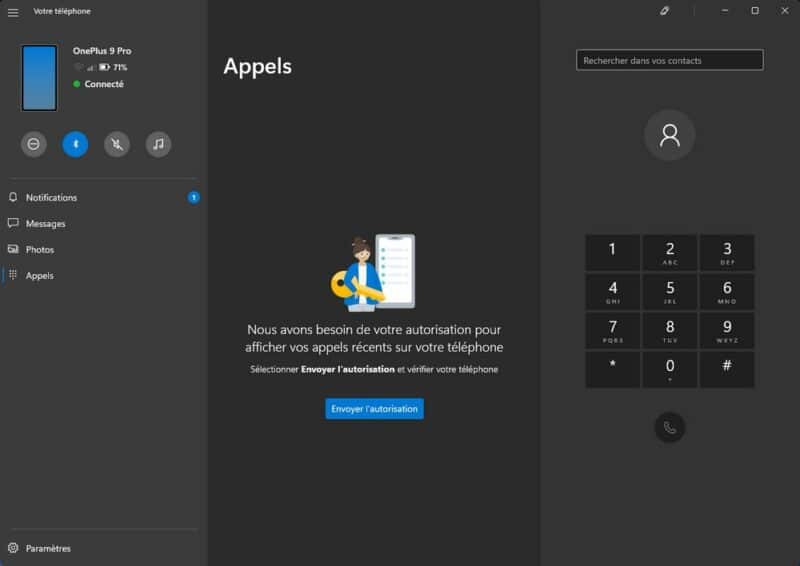Screen dimensions: 800x566
Task: Toggle the music player icon
Action: pyautogui.click(x=159, y=144)
